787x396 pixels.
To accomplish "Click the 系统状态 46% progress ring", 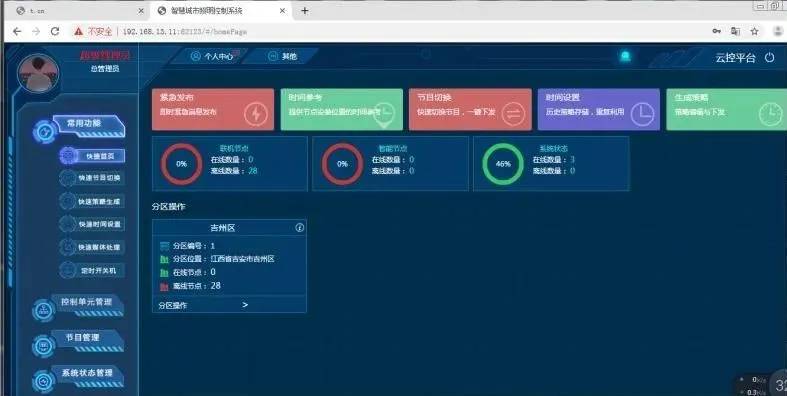I will point(503,164).
